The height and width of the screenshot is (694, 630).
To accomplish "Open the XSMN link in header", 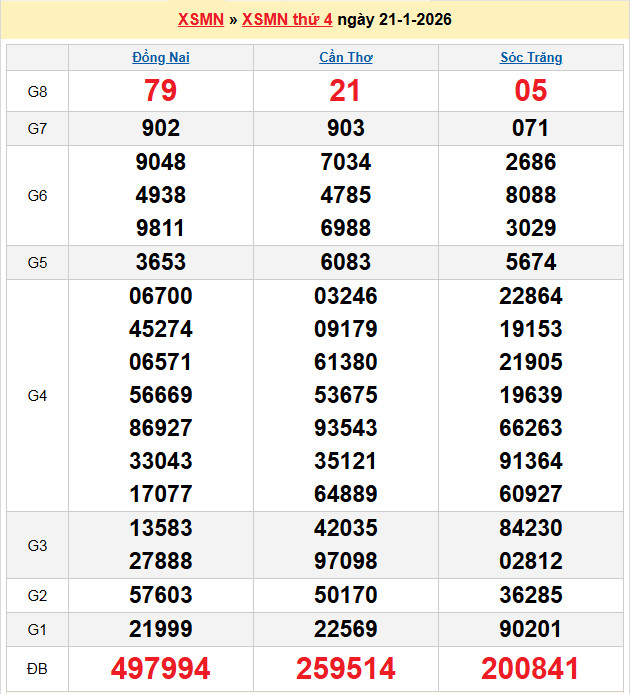I will pyautogui.click(x=200, y=20).
